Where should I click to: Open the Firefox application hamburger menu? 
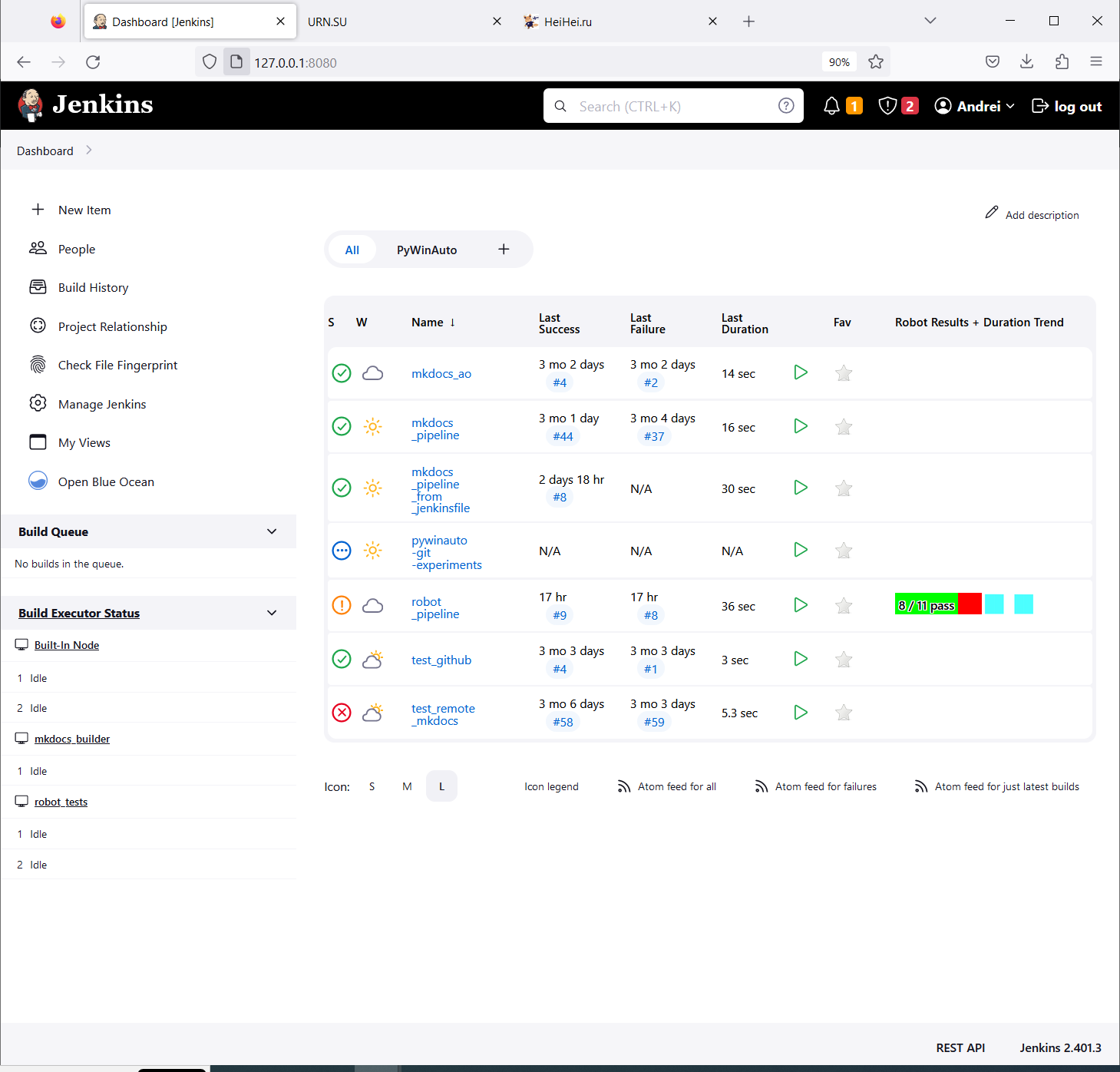point(1096,62)
